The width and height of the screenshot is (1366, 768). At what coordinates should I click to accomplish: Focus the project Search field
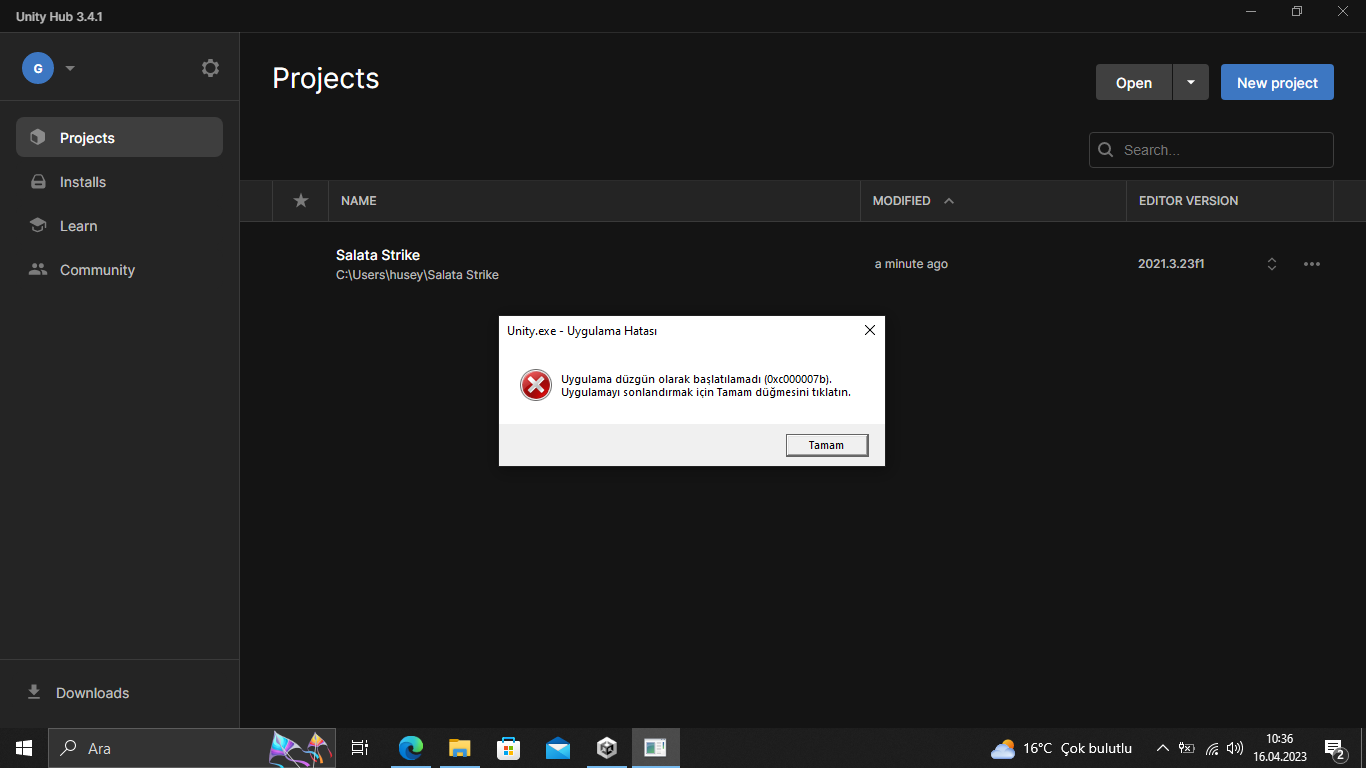(1211, 150)
